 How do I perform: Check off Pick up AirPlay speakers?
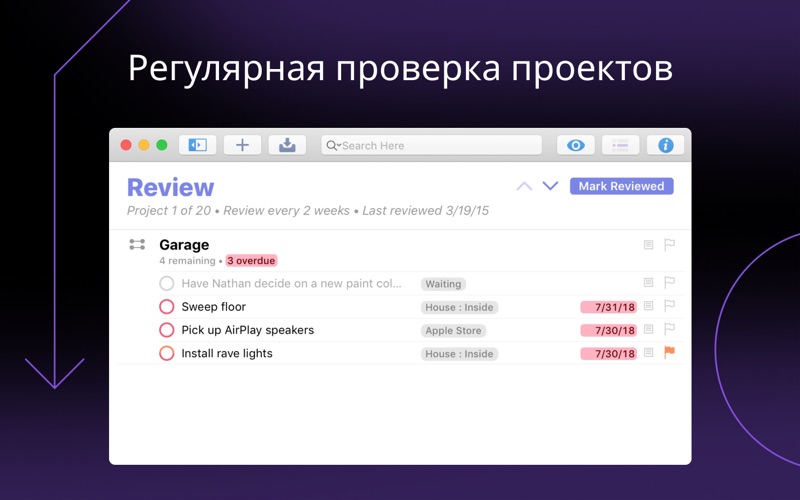tap(167, 330)
